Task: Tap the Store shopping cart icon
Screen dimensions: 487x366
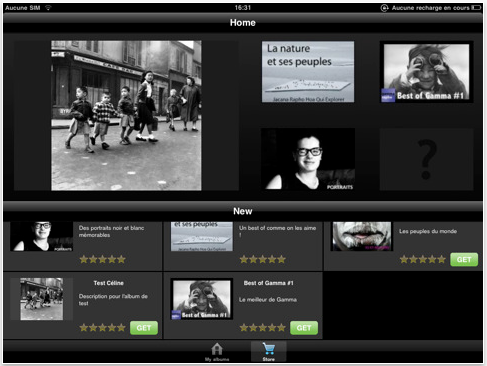Action: click(268, 349)
